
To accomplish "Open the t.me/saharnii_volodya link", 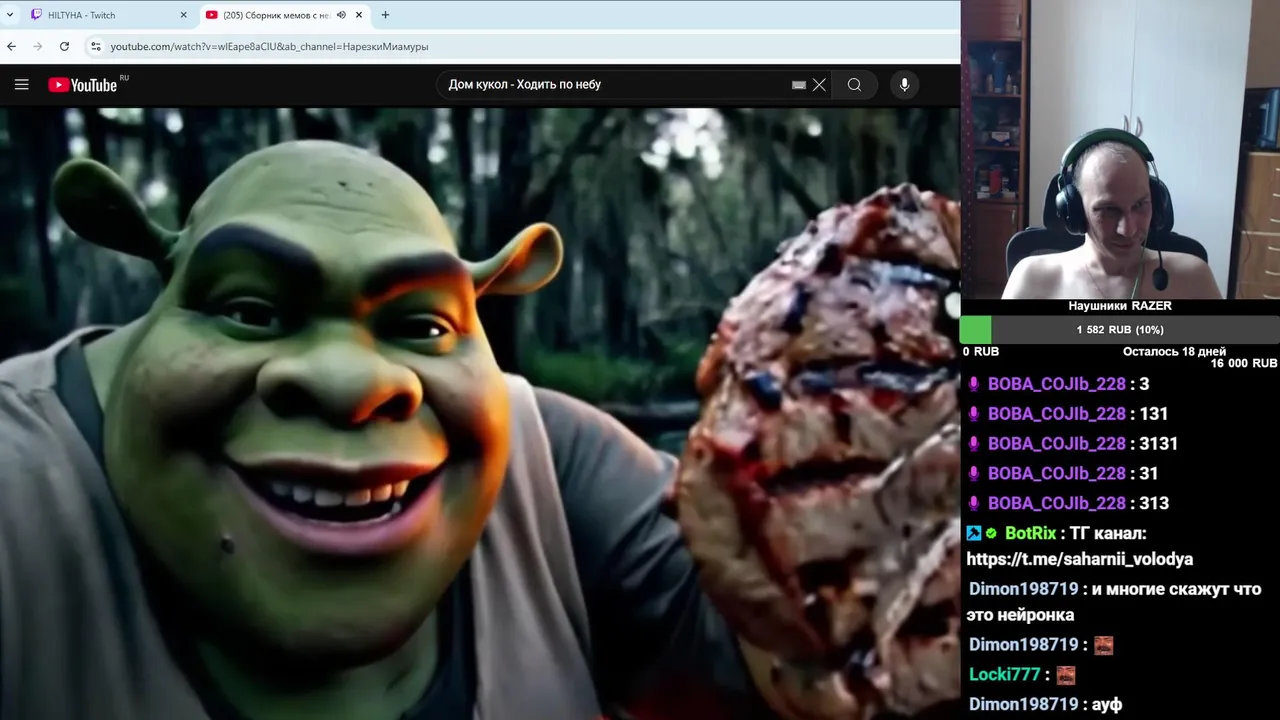I will click(1079, 560).
